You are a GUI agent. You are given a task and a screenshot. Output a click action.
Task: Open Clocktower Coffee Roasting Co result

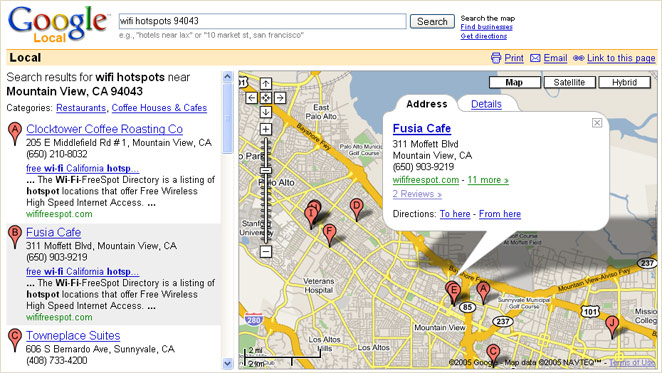point(104,129)
